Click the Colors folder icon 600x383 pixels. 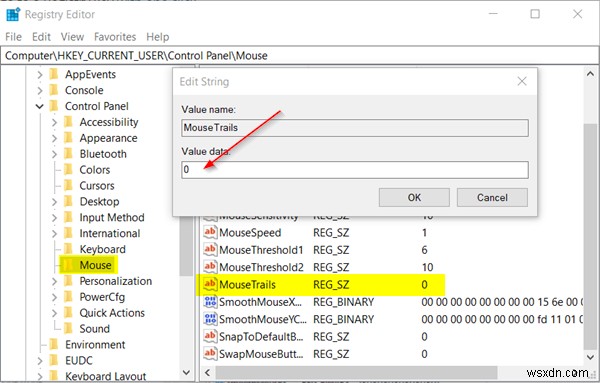pos(68,169)
